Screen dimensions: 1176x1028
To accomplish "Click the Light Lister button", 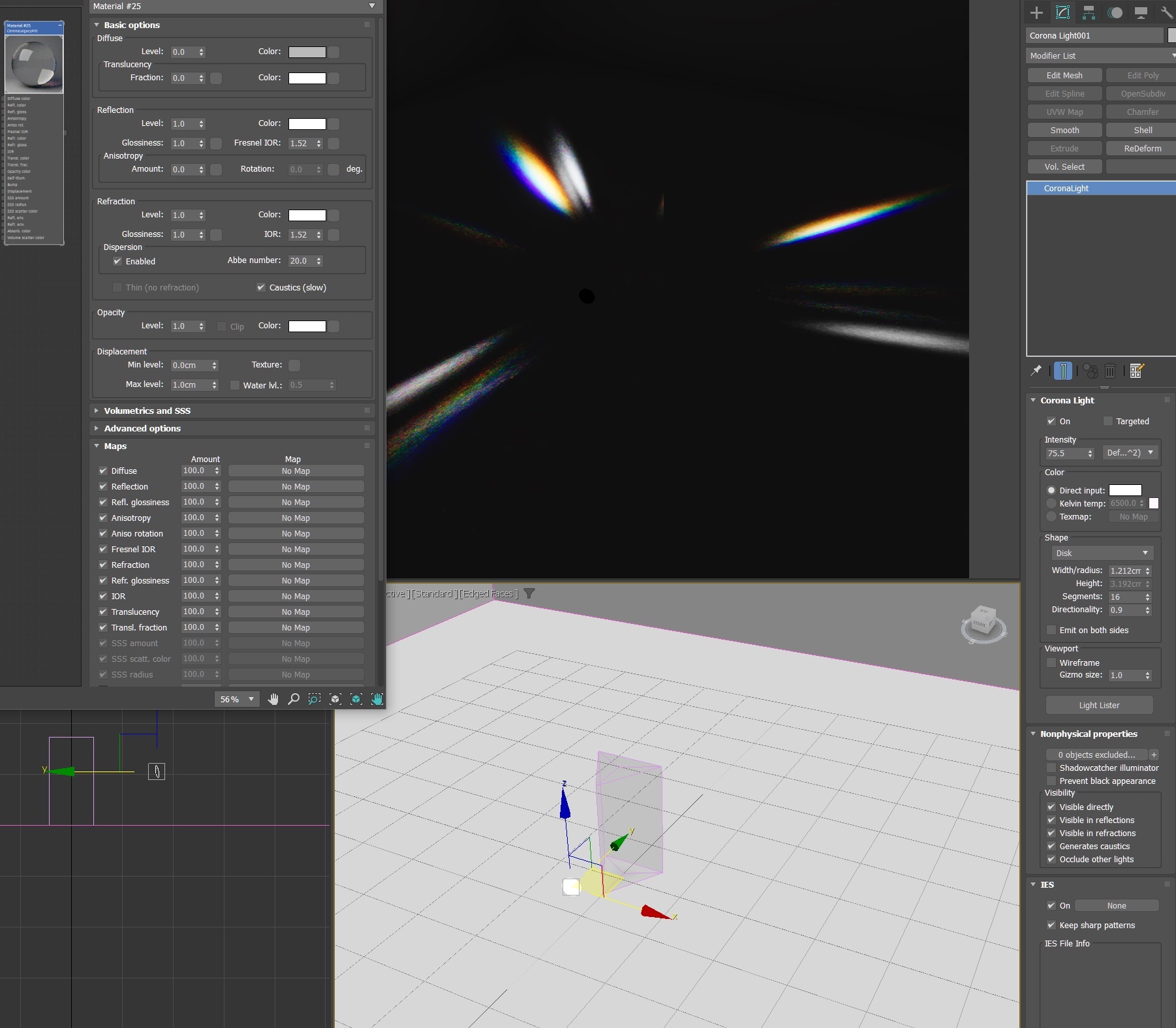I will point(1099,705).
